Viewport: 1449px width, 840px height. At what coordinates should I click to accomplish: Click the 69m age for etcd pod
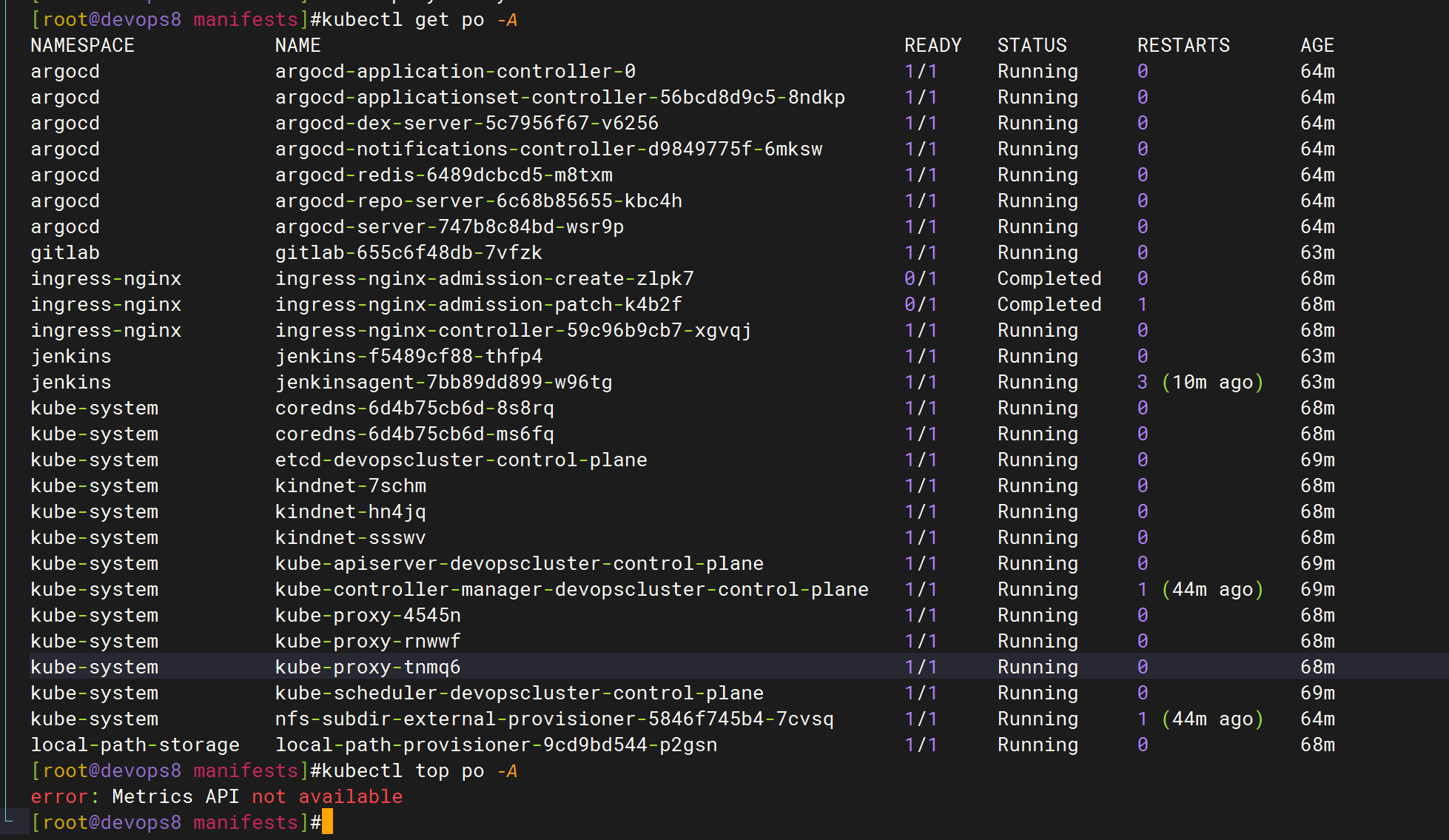coord(1318,460)
